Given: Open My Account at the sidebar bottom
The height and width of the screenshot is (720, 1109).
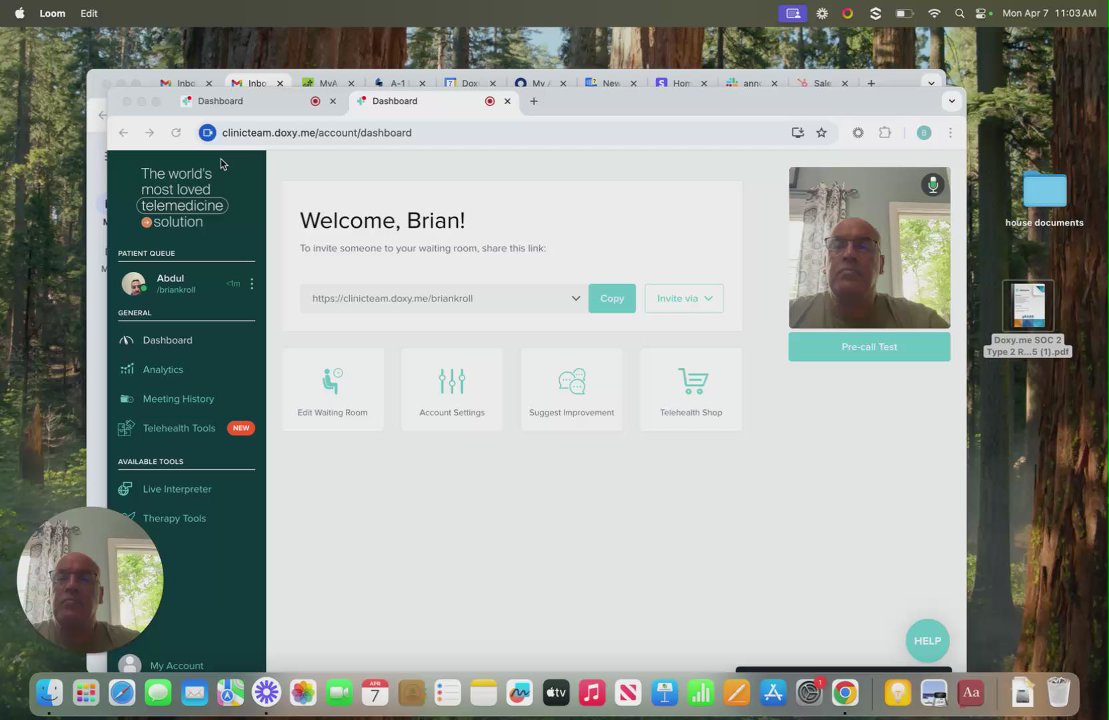Looking at the screenshot, I should [x=175, y=665].
